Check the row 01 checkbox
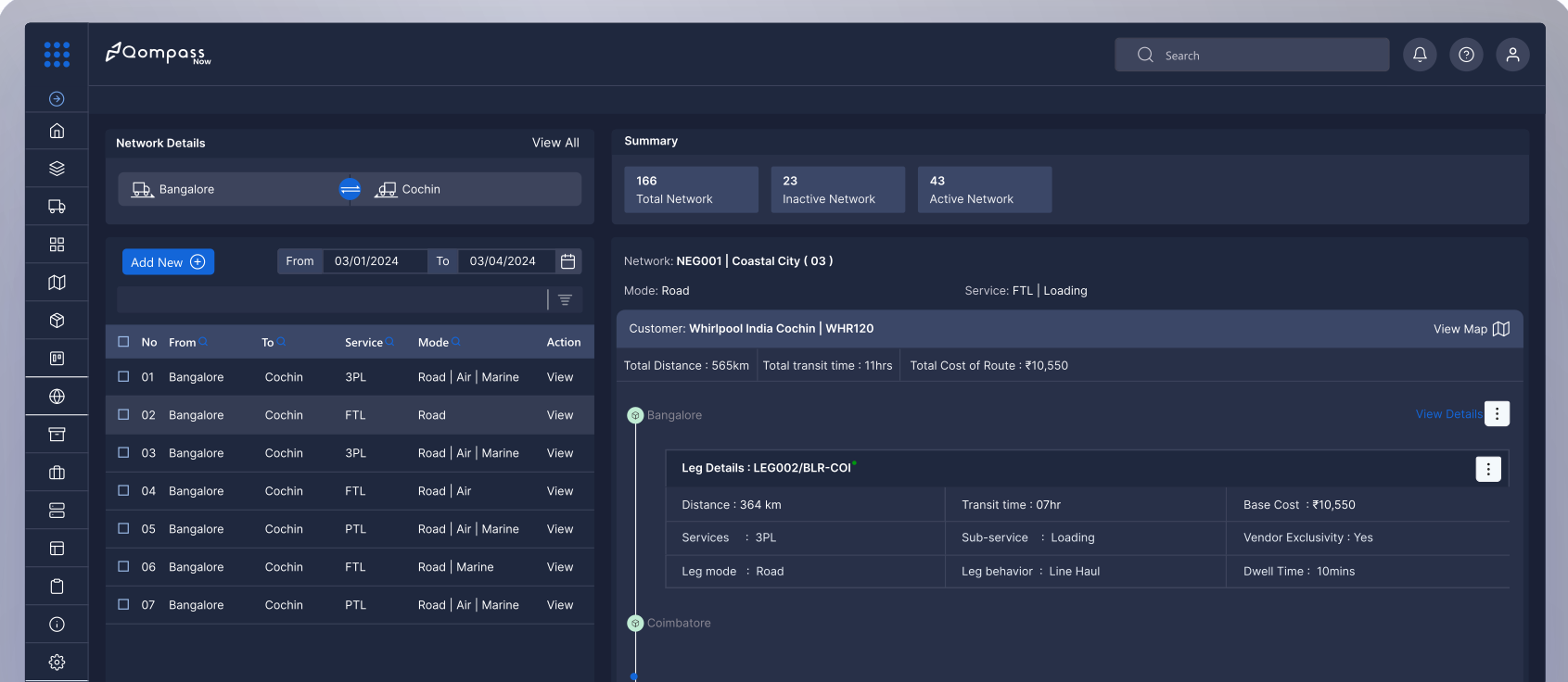Screen dimensions: 1568x682 click(123, 377)
